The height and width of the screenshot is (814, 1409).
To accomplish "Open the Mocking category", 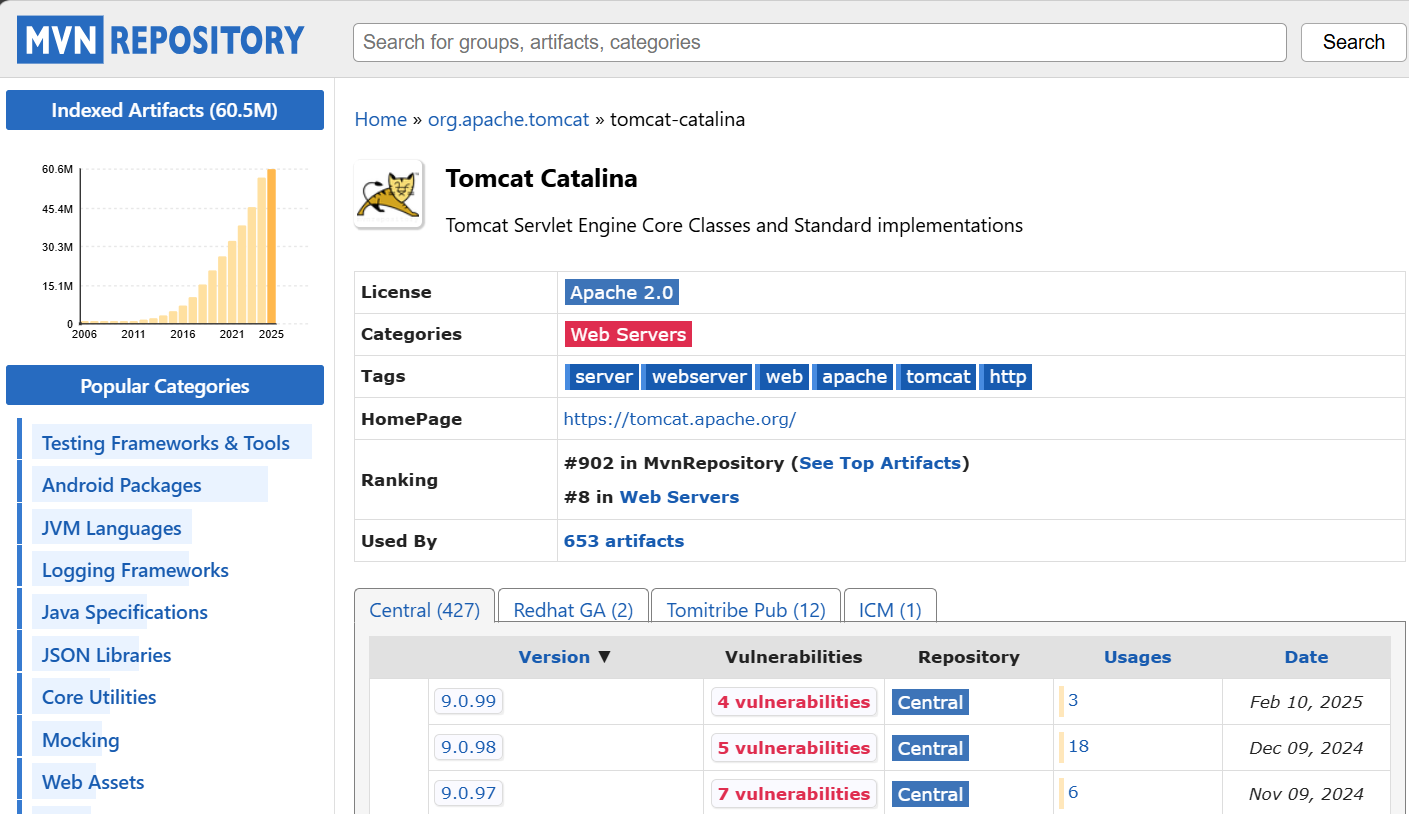I will (81, 740).
